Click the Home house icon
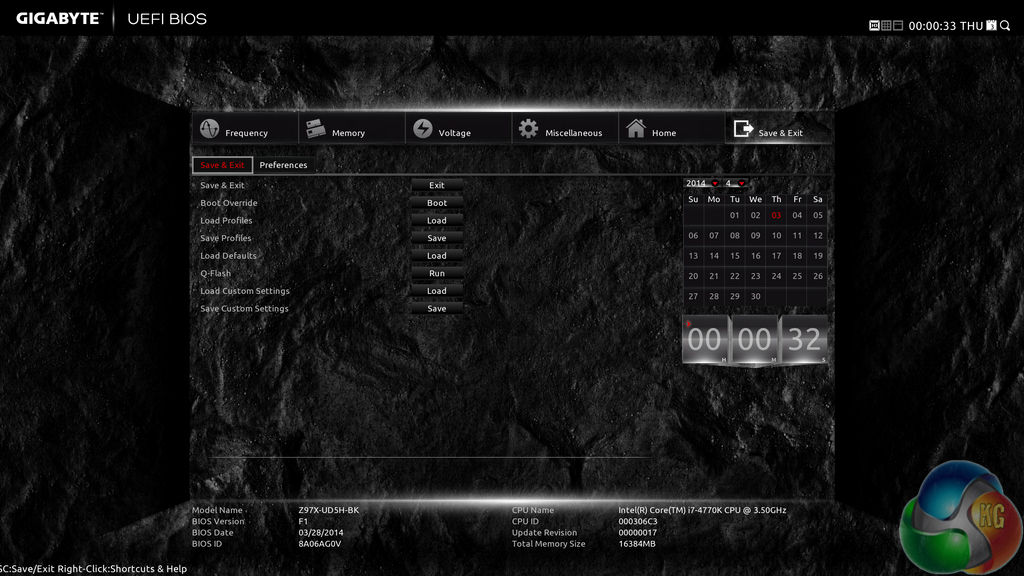1024x576 pixels. coord(635,128)
